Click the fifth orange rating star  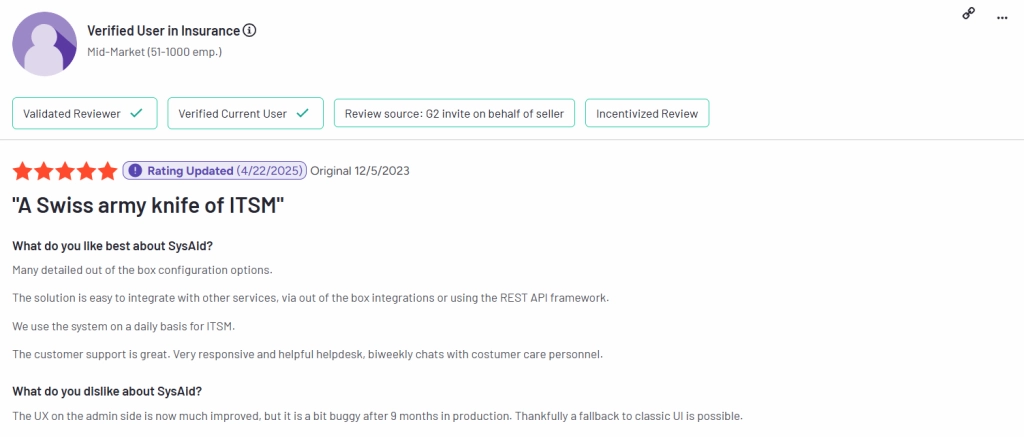(106, 171)
